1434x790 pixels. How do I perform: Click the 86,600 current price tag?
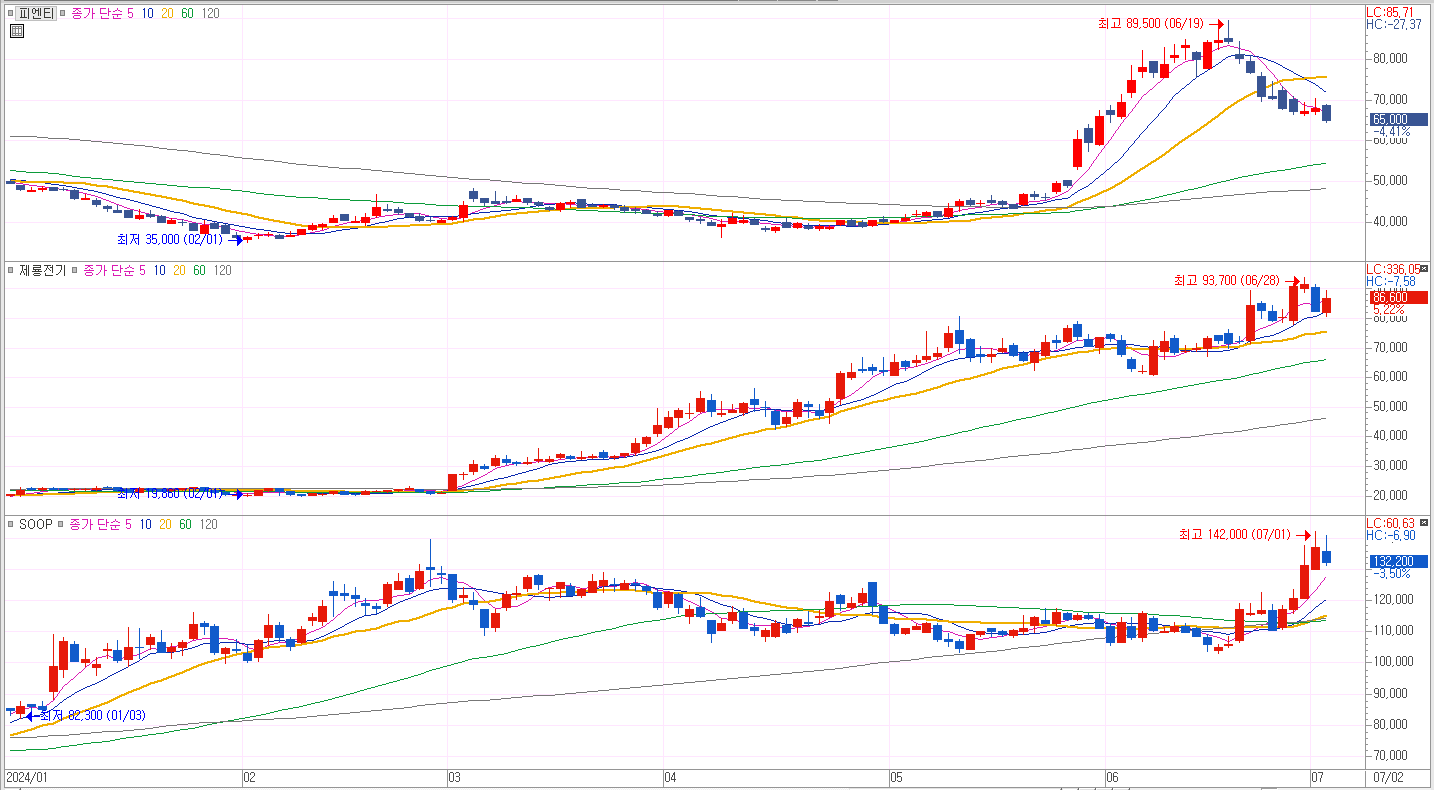[1397, 297]
